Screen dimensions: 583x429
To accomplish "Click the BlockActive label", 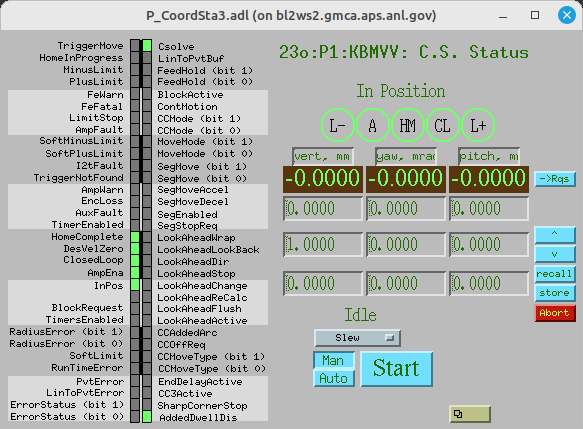I will click(x=190, y=95).
